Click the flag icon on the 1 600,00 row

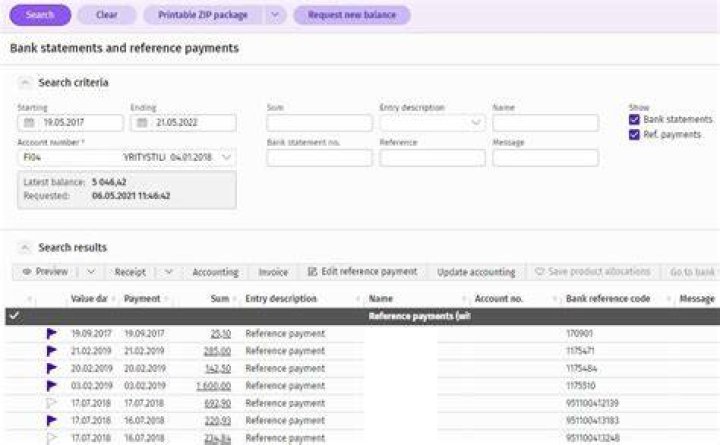tap(51, 386)
